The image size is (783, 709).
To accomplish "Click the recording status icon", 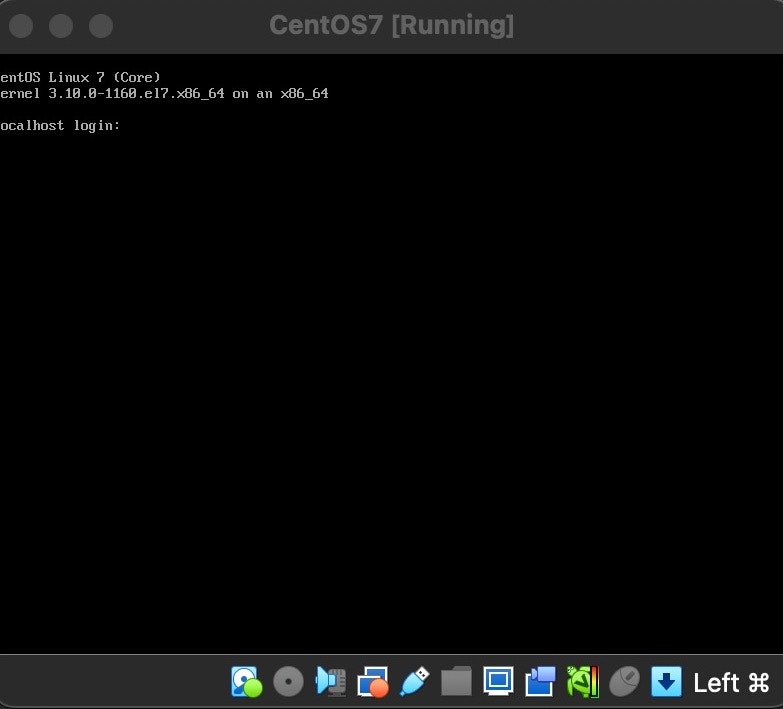I will coord(540,682).
